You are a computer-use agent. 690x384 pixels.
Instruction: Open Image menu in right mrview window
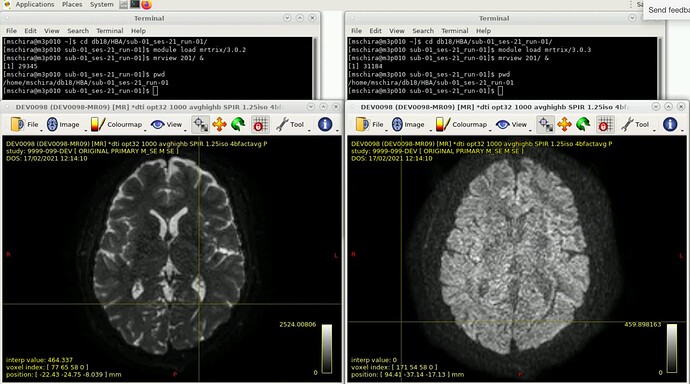408,124
